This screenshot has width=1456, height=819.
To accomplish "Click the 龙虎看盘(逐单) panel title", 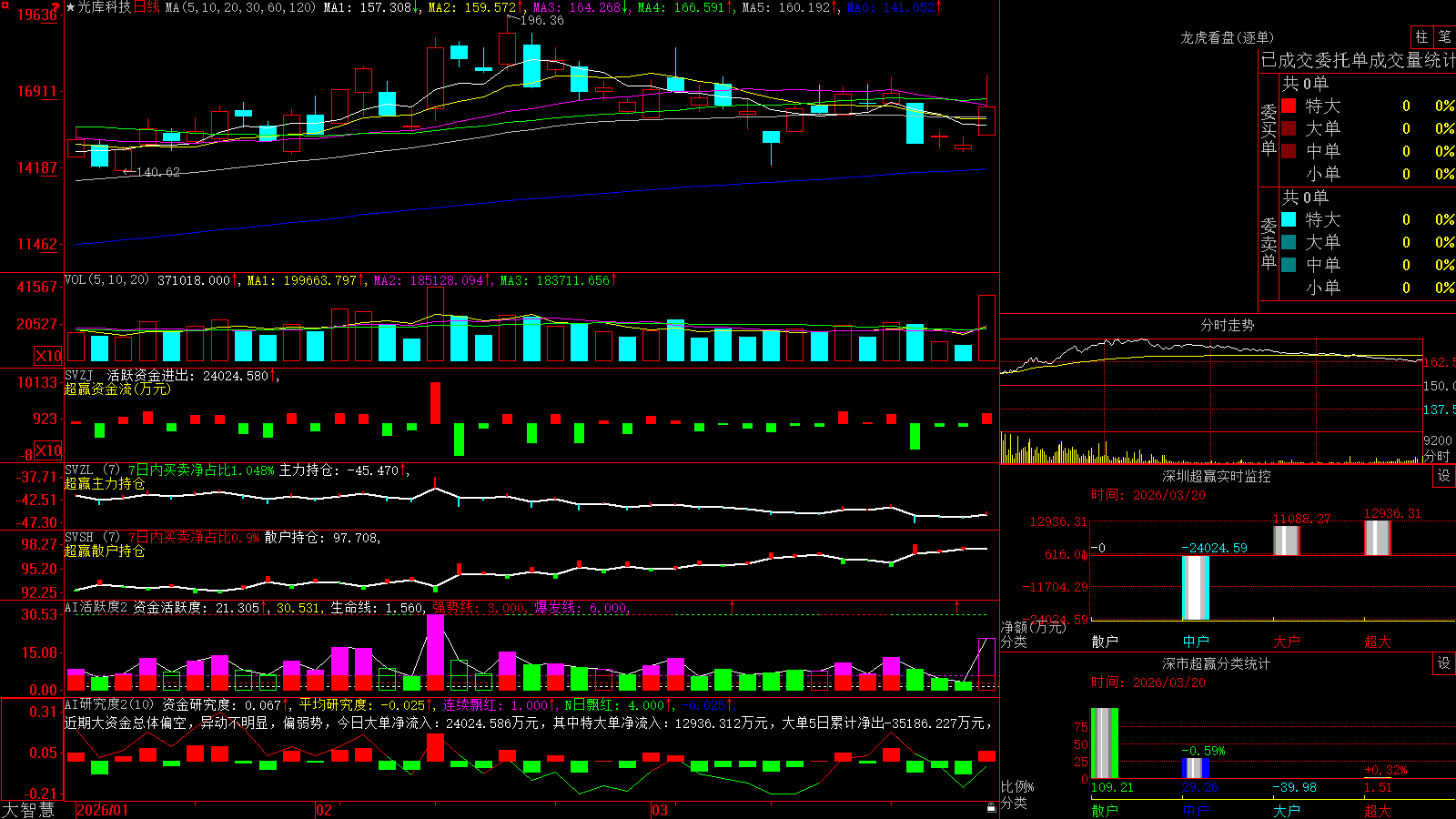I will point(1227,37).
